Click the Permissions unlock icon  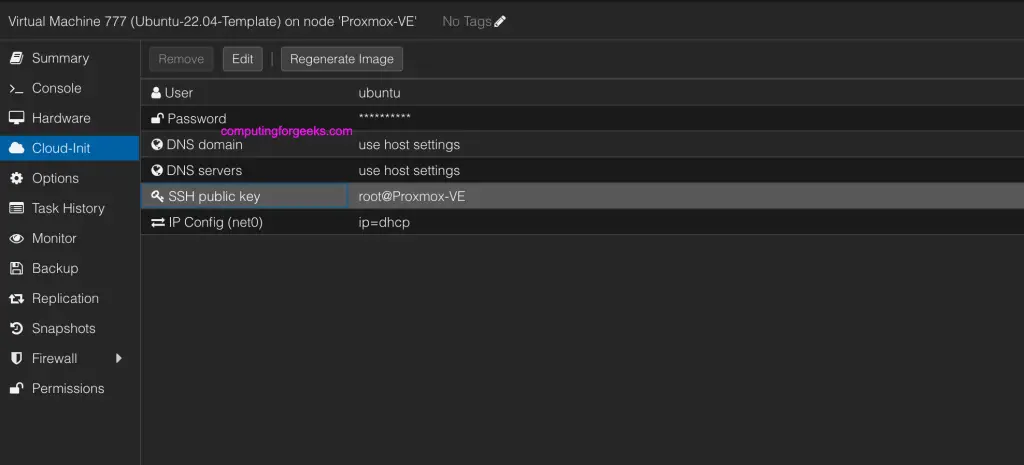click(16, 389)
